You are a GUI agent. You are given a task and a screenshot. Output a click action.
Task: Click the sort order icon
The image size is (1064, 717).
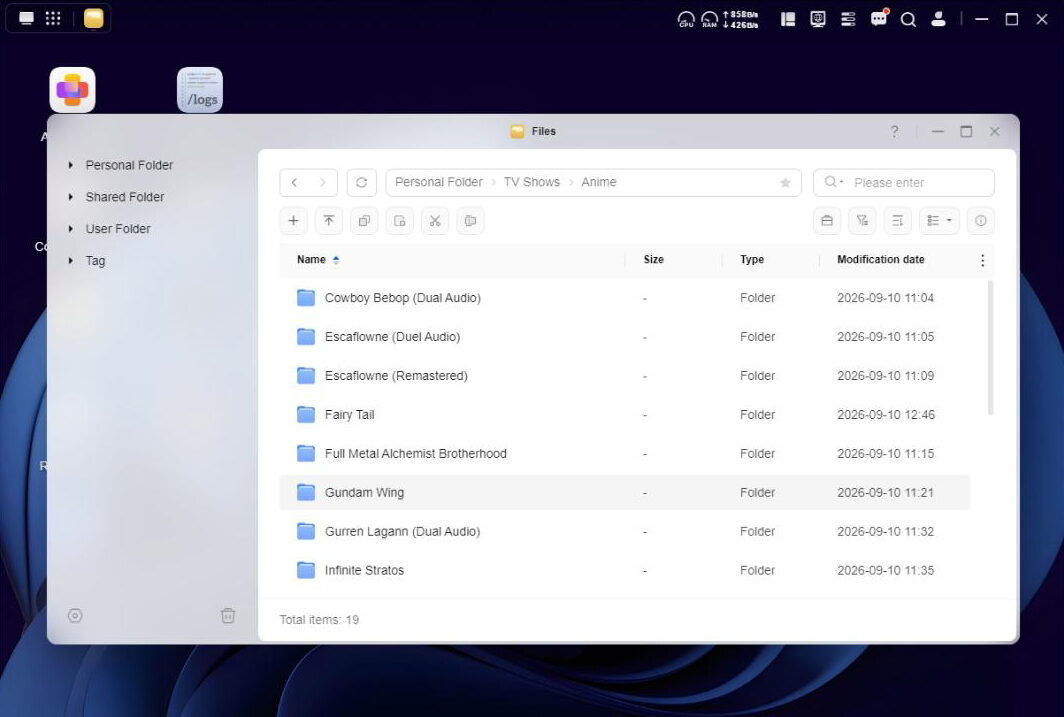(x=897, y=220)
